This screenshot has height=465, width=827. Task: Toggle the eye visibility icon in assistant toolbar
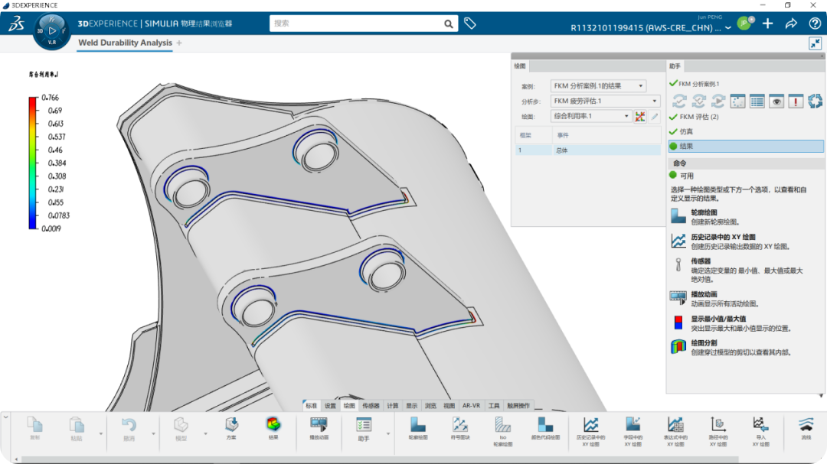tap(776, 101)
